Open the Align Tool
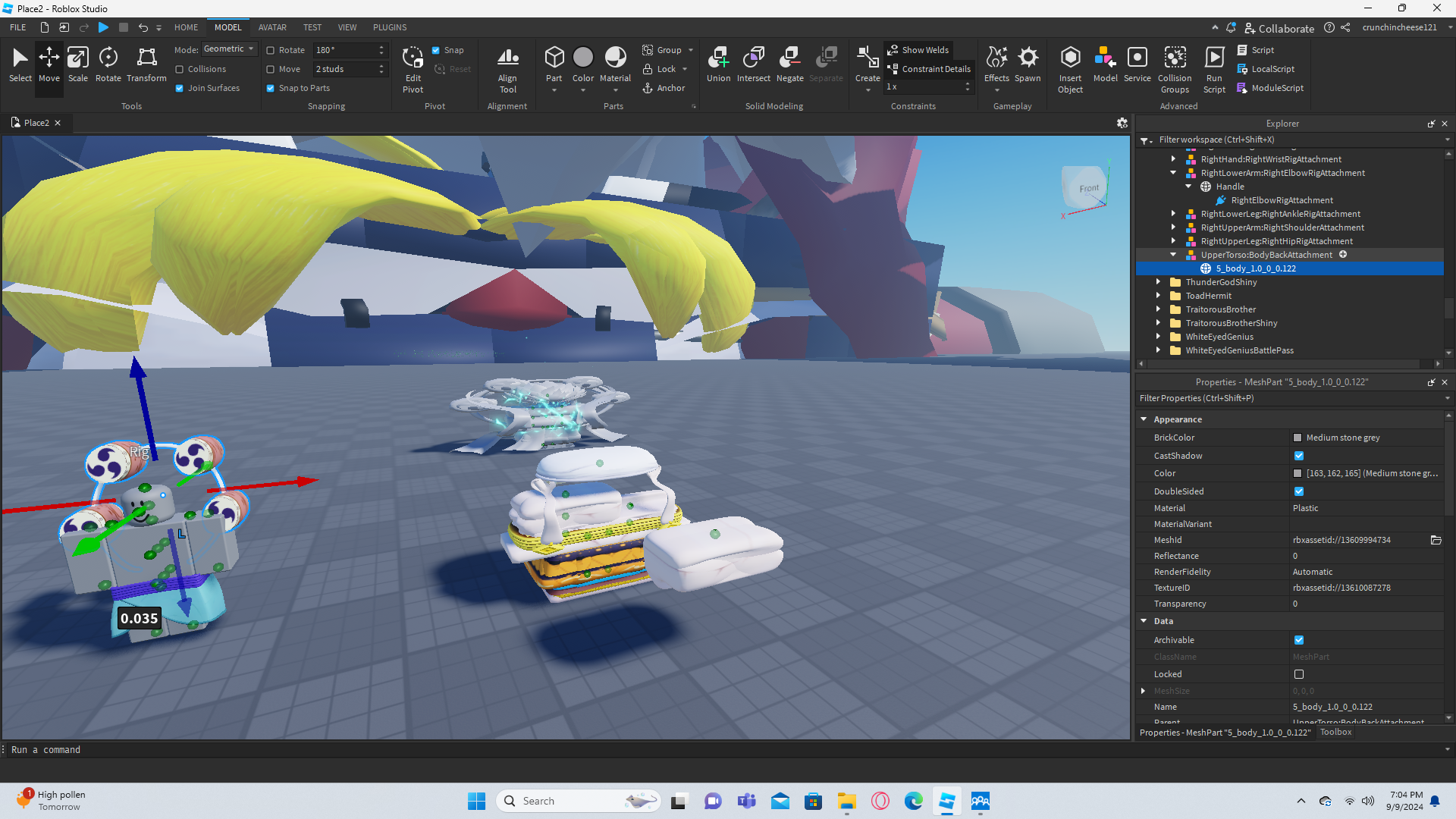Screen dimensions: 1456x819 point(507,68)
